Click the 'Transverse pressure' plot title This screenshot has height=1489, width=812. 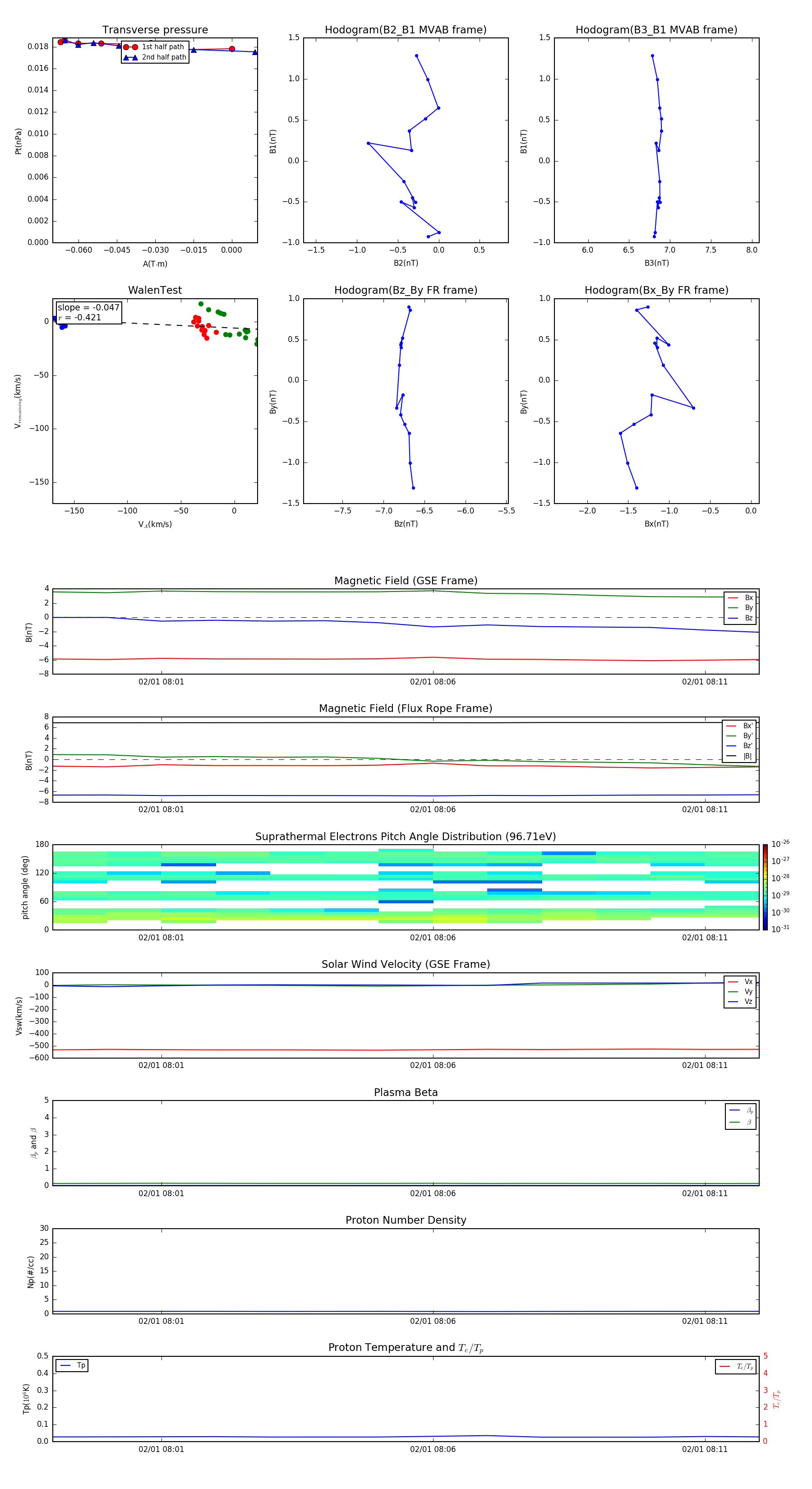coord(155,30)
